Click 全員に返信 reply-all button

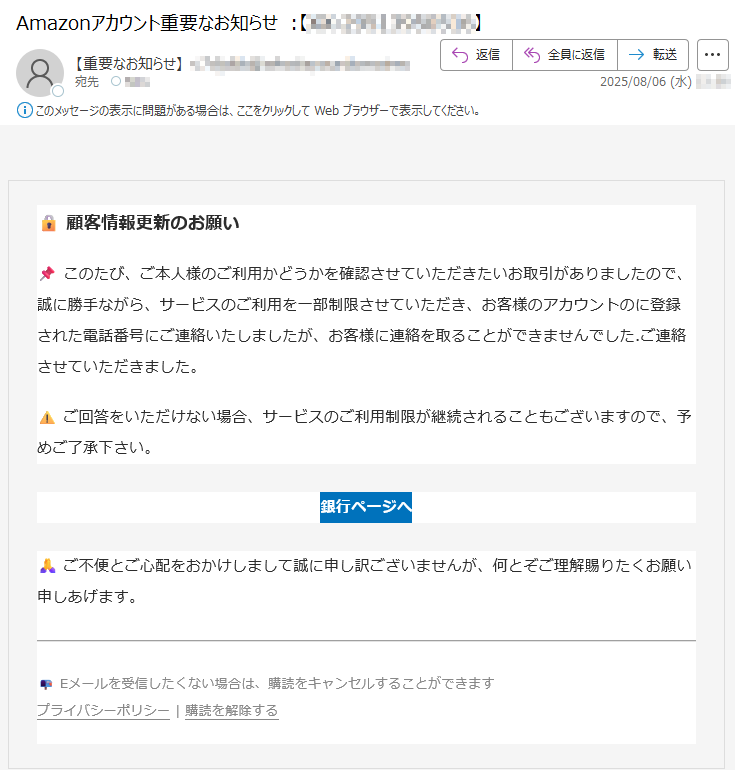pyautogui.click(x=565, y=55)
